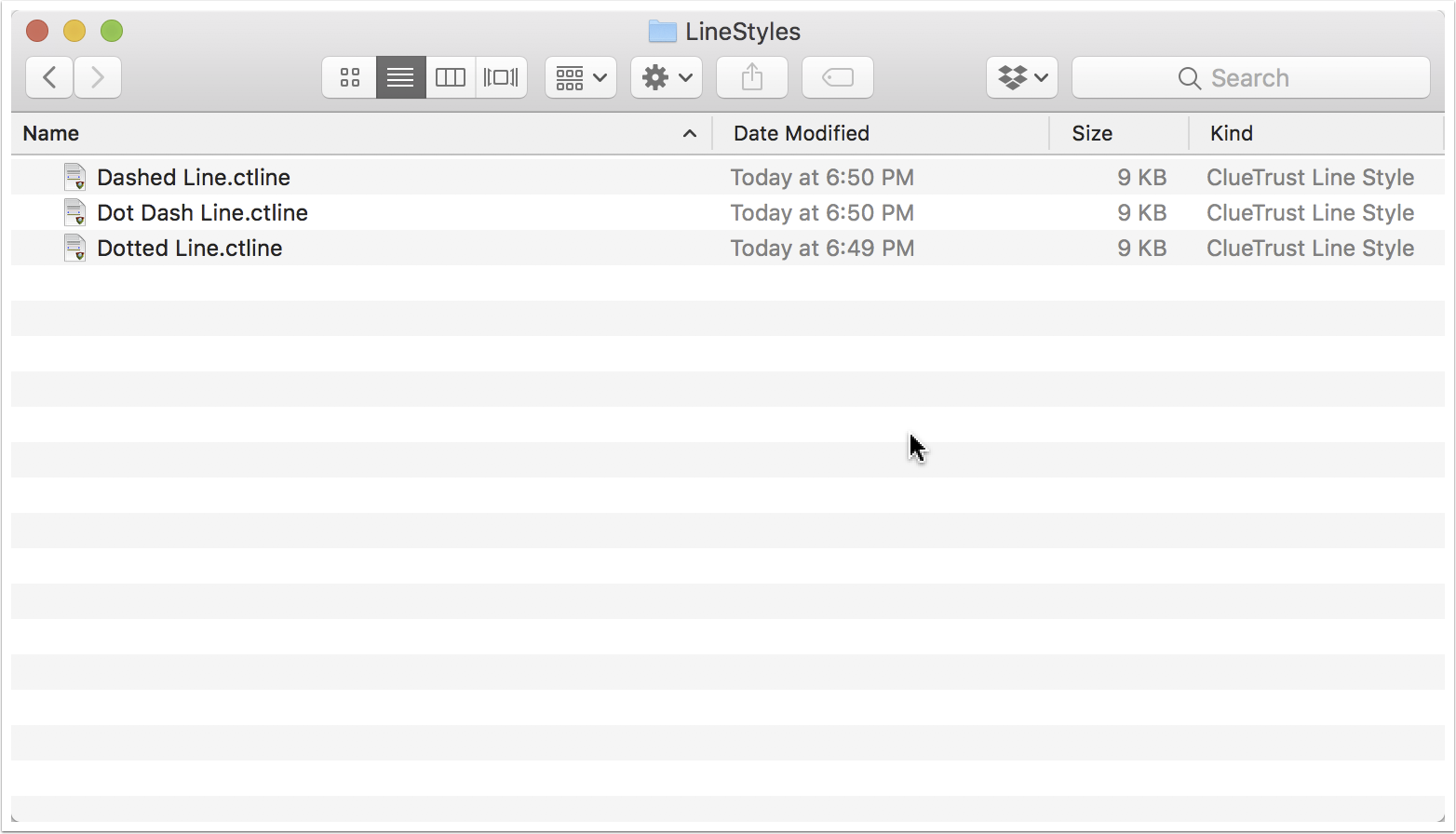Go forward to the next folder

tap(98, 77)
